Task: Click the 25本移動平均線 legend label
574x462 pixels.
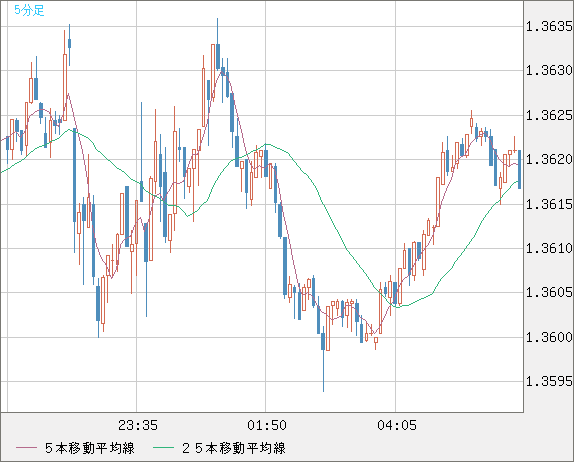Action: [x=234, y=448]
